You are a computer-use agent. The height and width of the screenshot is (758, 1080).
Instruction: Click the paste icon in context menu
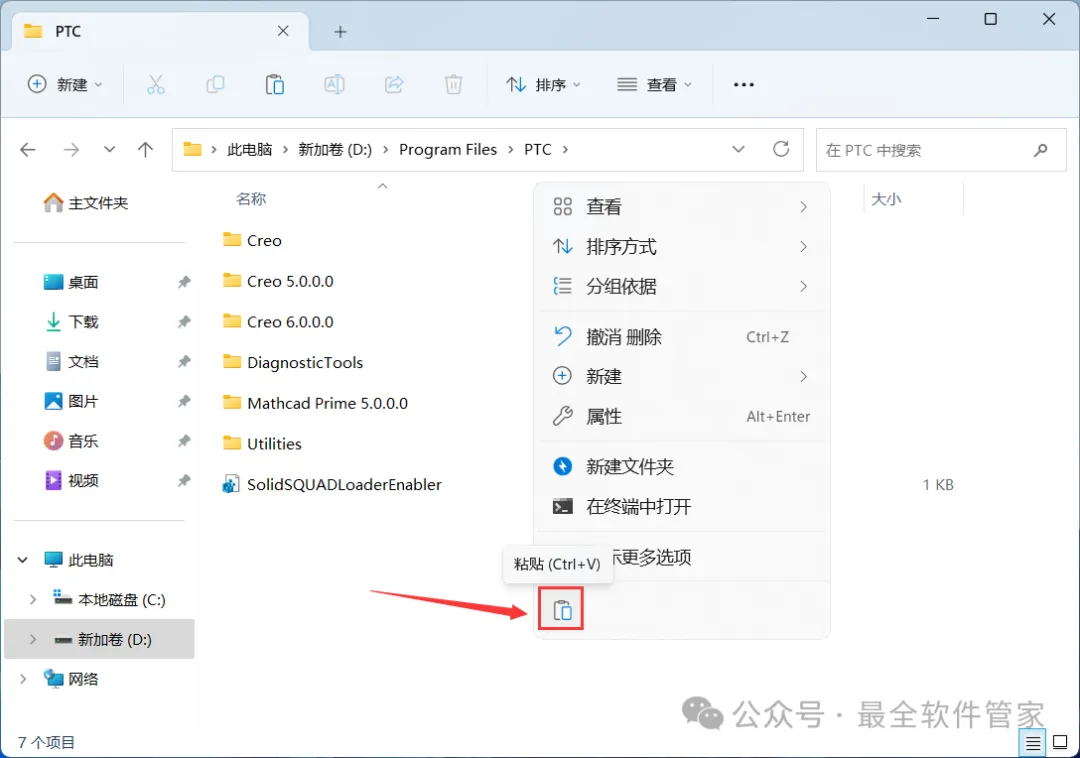[562, 609]
